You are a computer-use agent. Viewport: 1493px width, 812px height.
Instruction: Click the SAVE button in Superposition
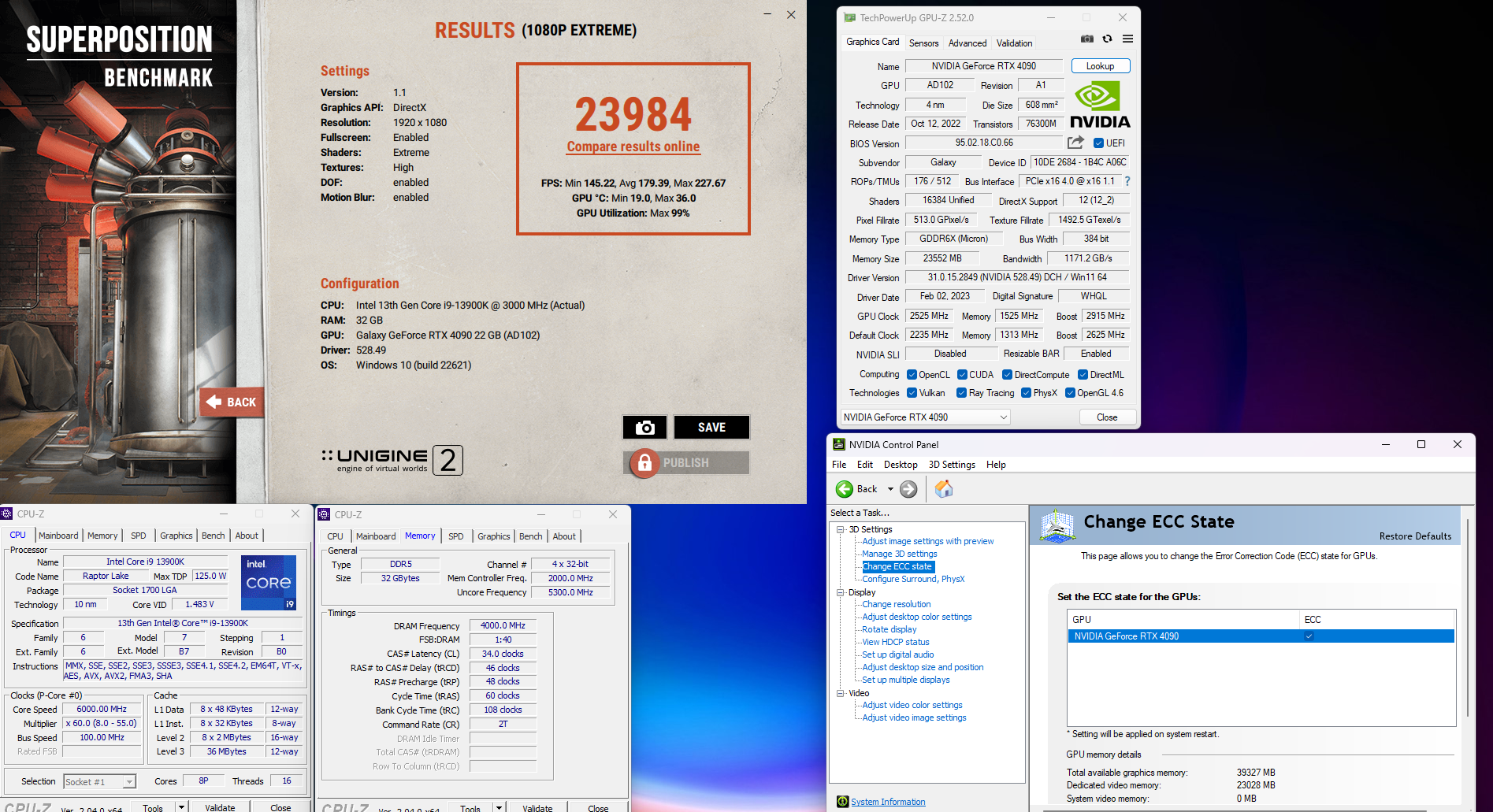pos(711,427)
